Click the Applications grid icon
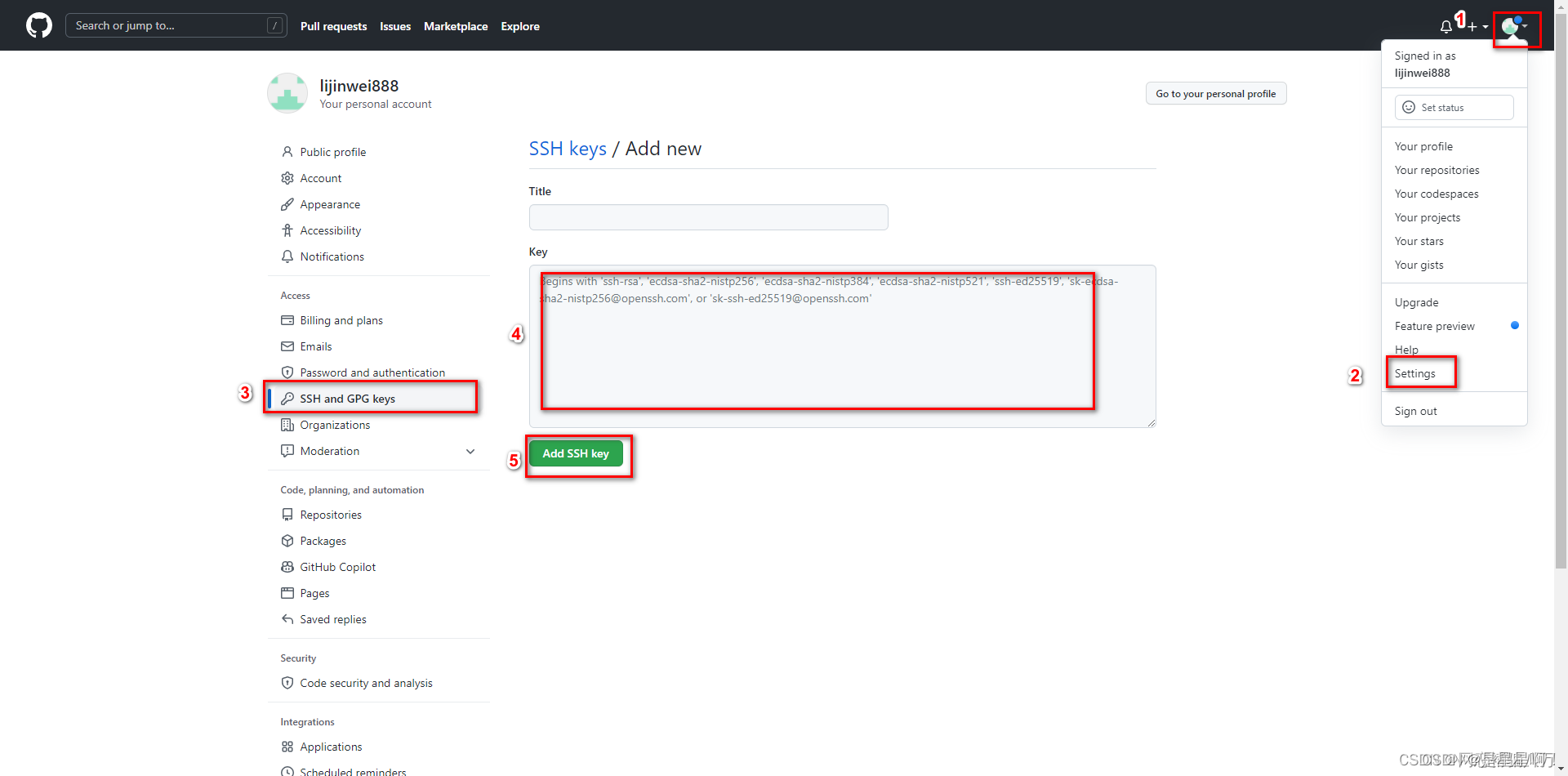1568x776 pixels. point(287,747)
